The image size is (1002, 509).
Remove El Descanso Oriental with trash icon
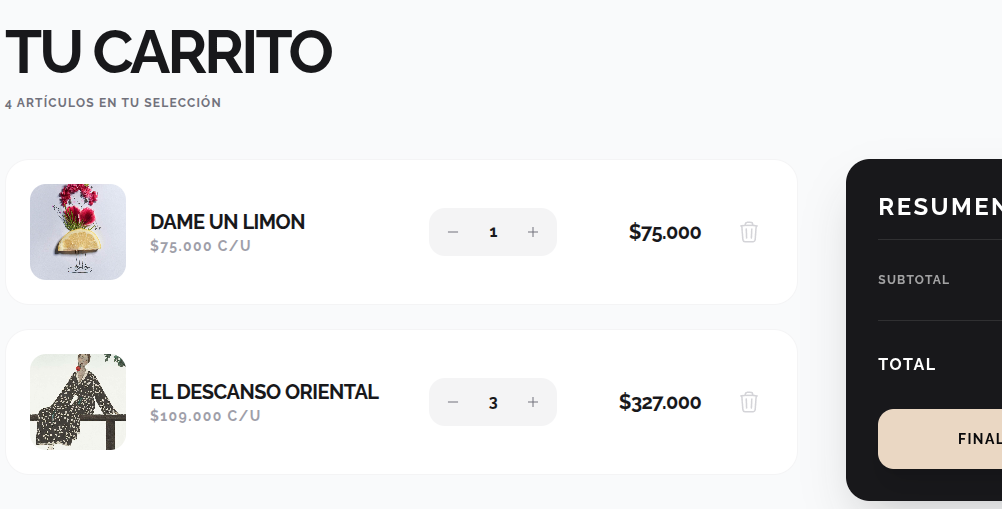coord(749,402)
